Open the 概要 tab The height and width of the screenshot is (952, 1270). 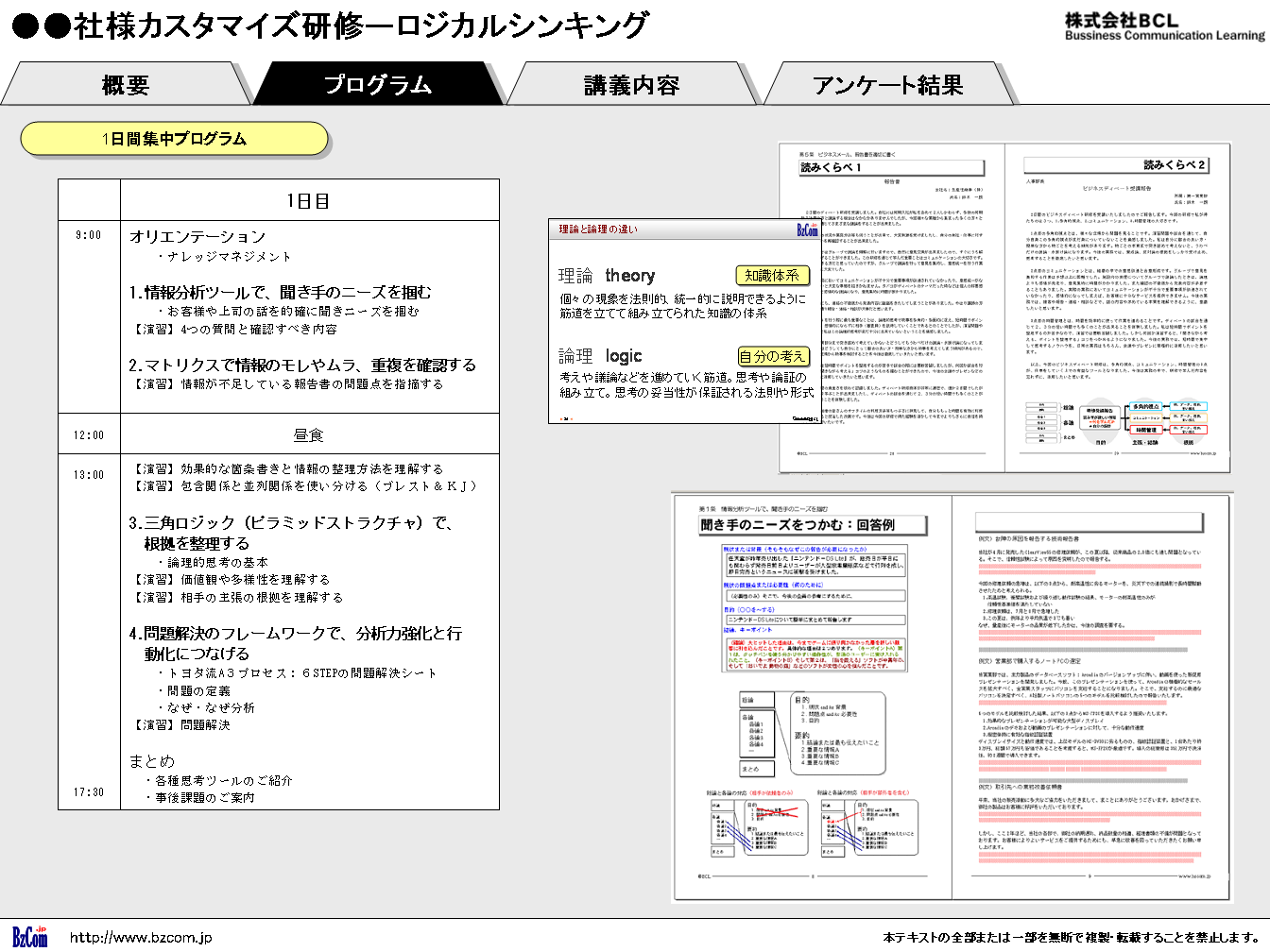126,85
